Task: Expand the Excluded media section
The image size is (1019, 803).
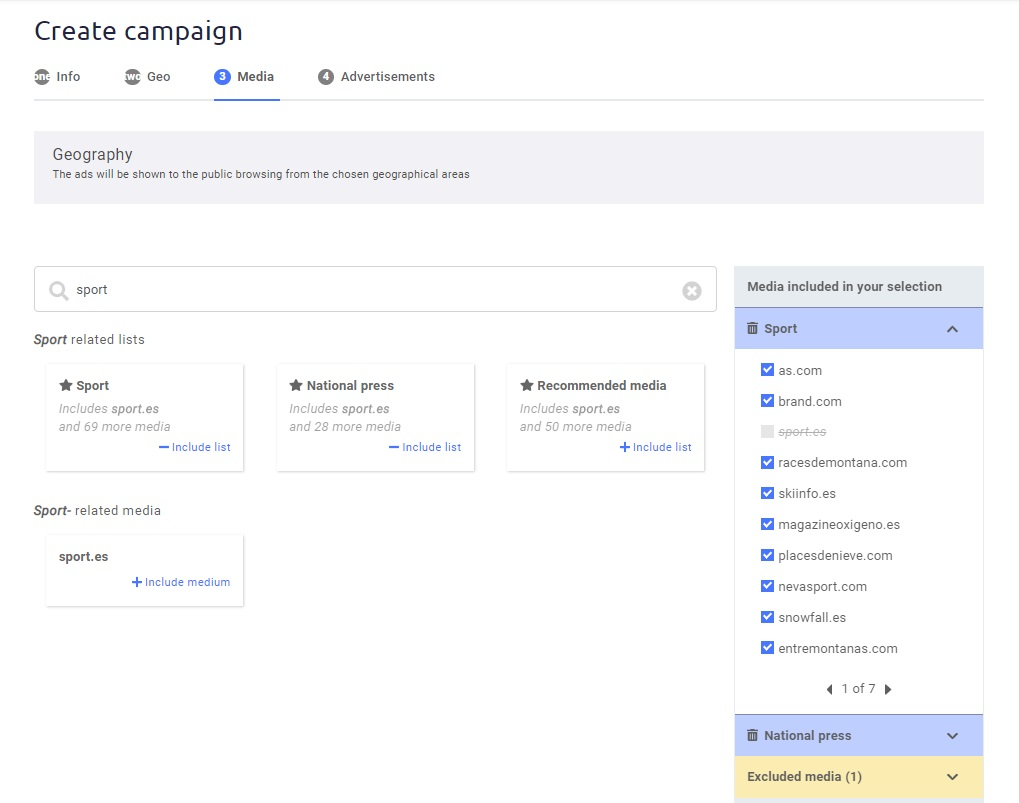Action: pyautogui.click(x=952, y=777)
